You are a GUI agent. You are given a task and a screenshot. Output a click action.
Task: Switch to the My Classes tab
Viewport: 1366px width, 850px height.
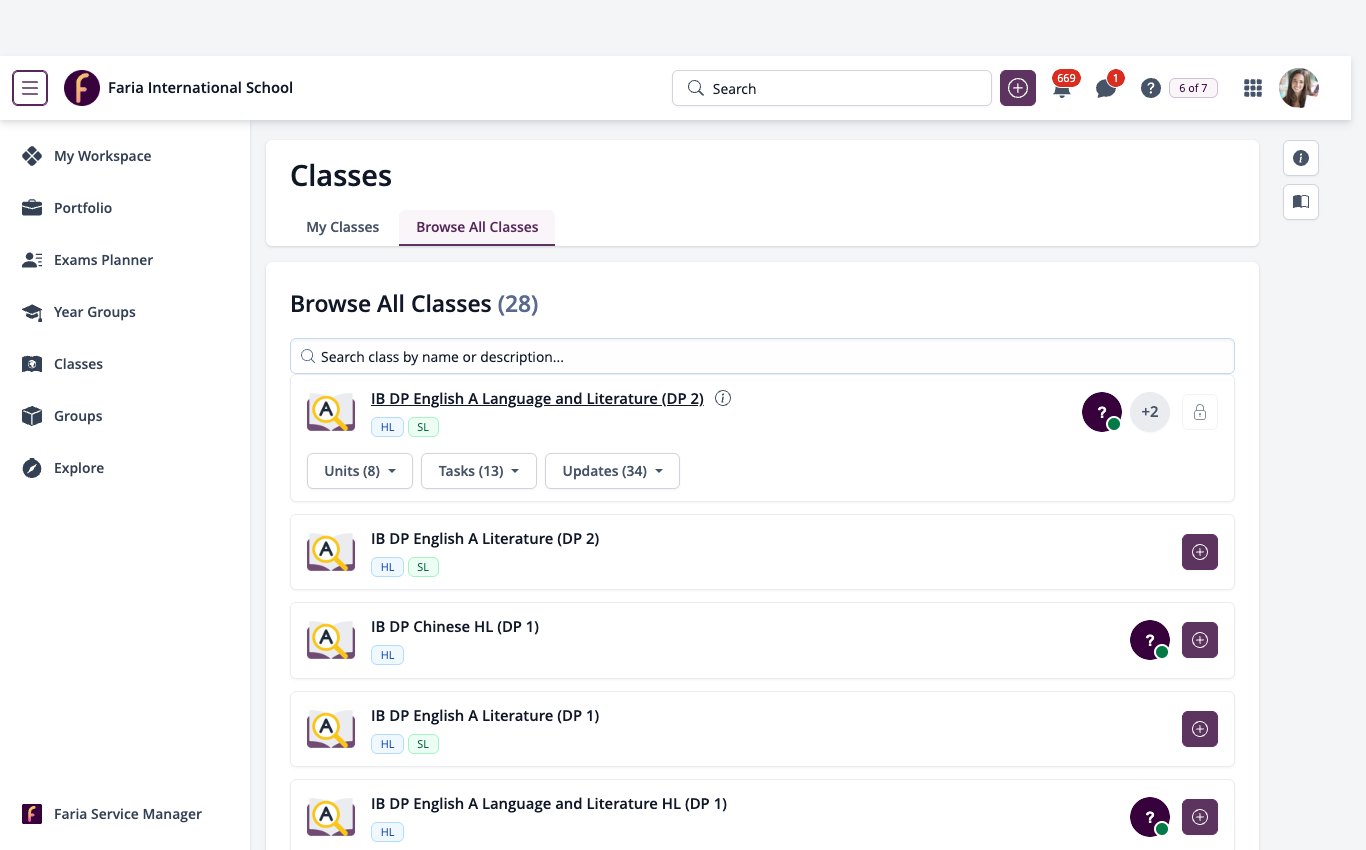[343, 227]
